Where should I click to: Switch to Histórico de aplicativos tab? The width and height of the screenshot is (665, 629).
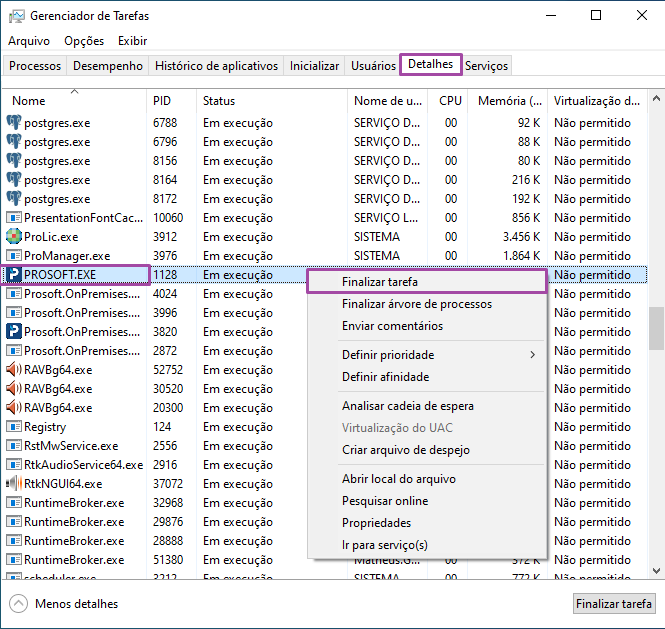(216, 66)
